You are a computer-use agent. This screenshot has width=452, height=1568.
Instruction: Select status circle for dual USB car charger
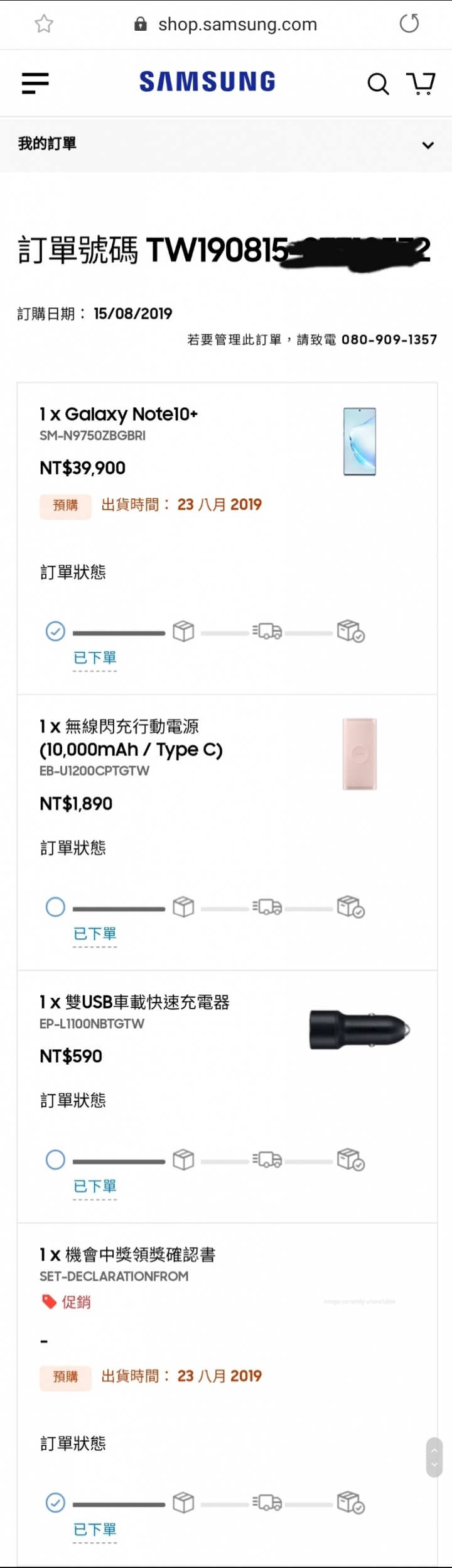pos(55,1159)
